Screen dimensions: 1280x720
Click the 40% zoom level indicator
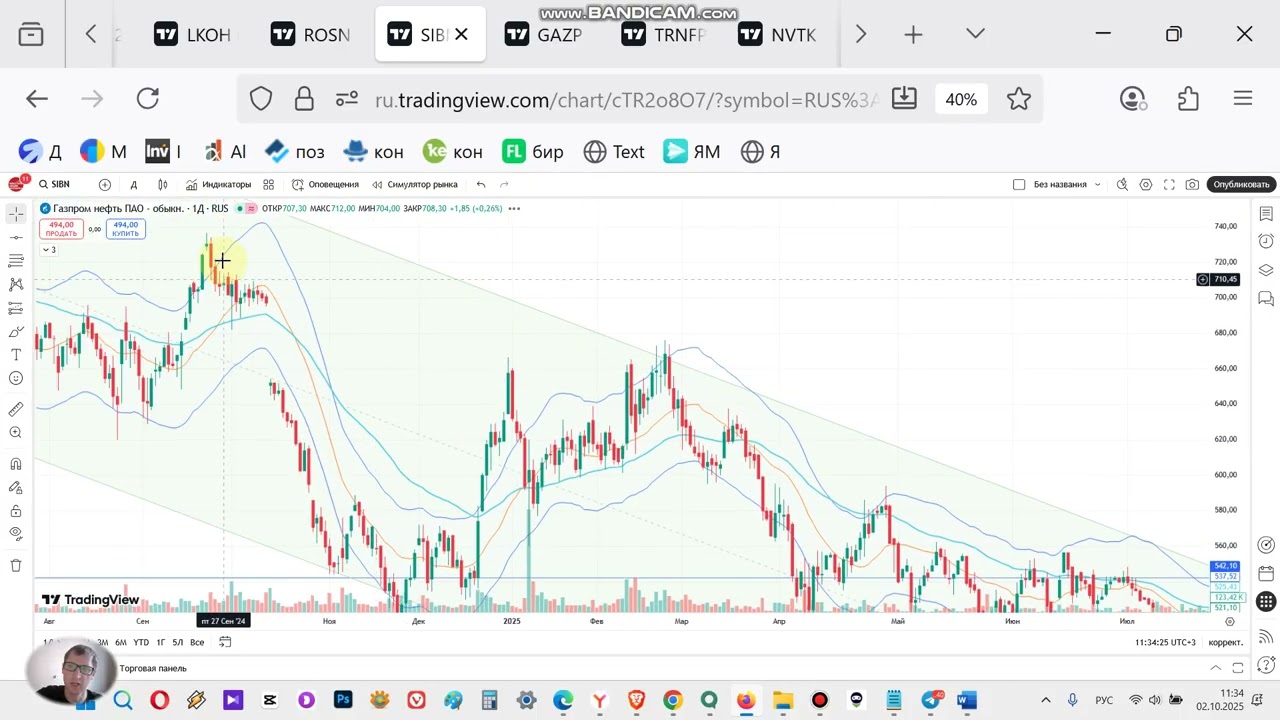point(961,99)
